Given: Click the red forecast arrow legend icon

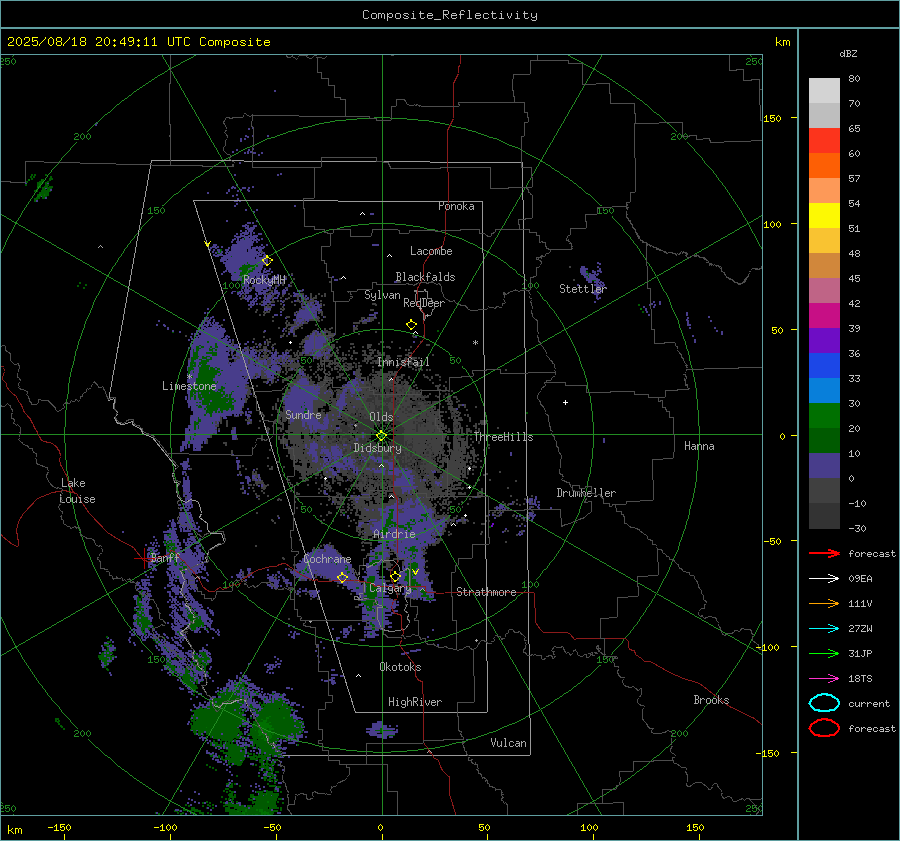Looking at the screenshot, I should (x=824, y=553).
